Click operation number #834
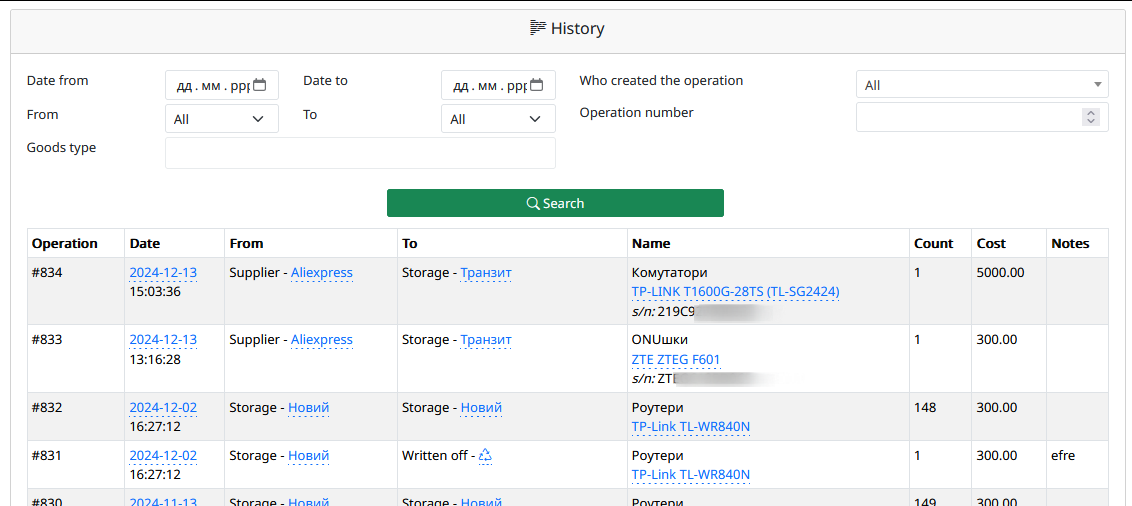1132x506 pixels. 47,273
